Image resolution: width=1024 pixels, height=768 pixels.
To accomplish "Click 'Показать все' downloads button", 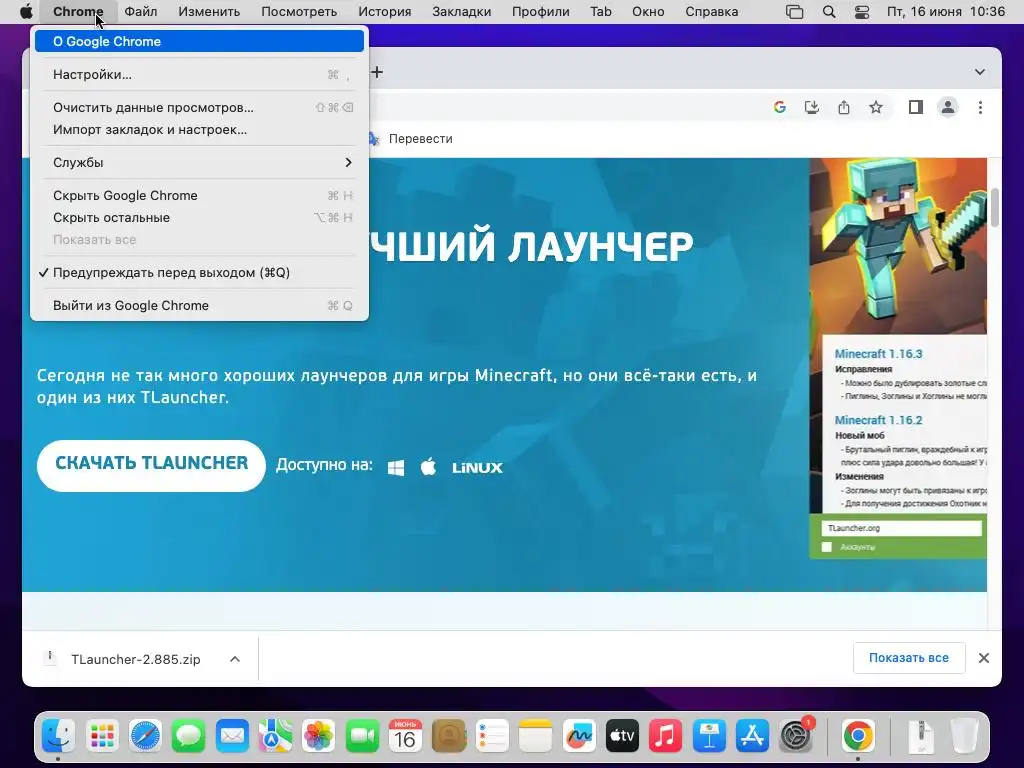I will (x=909, y=658).
